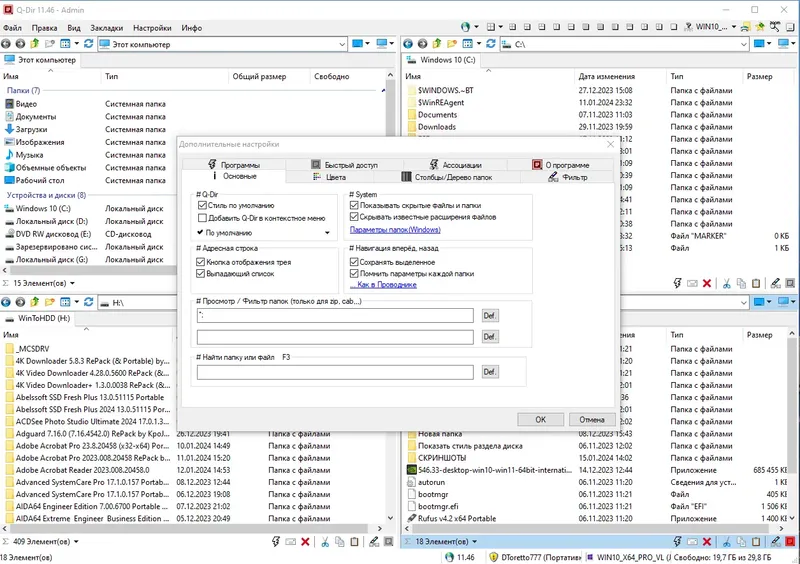The image size is (800, 564).
Task: Open the Файл menu
Action: point(12,28)
